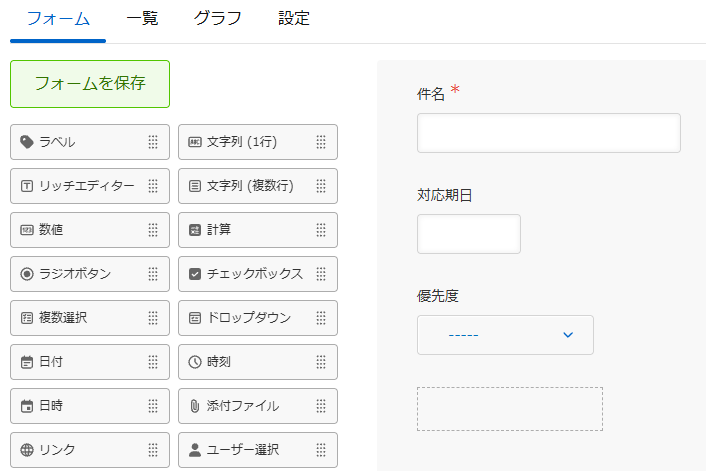This screenshot has height=471, width=706.
Task: Click the dashed empty drop area
Action: (510, 409)
